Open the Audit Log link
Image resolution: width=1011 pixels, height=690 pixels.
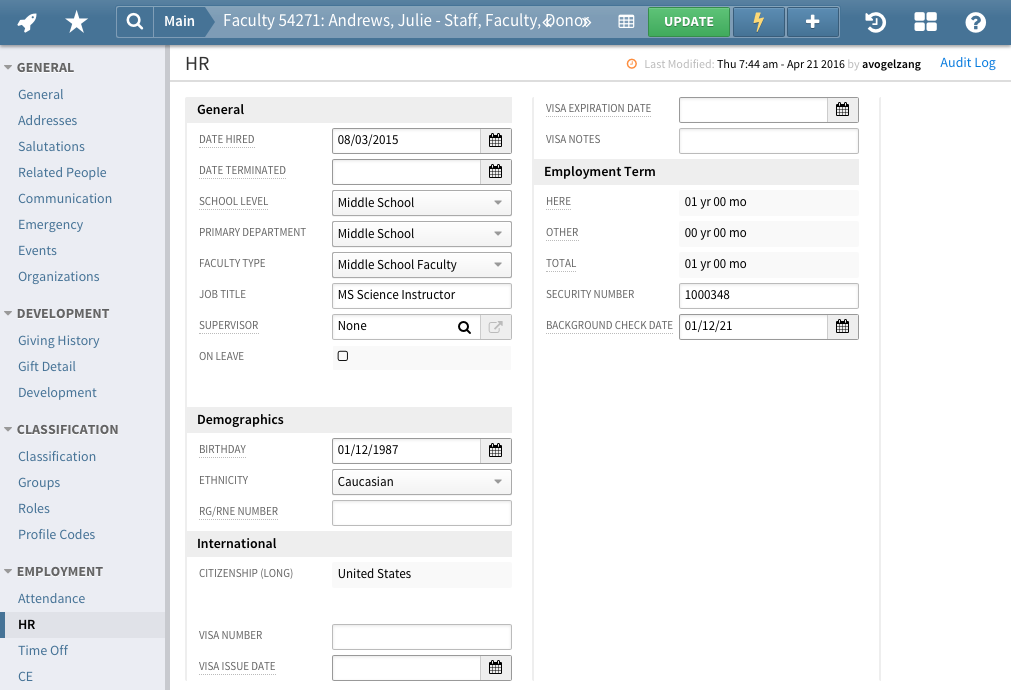pos(967,63)
